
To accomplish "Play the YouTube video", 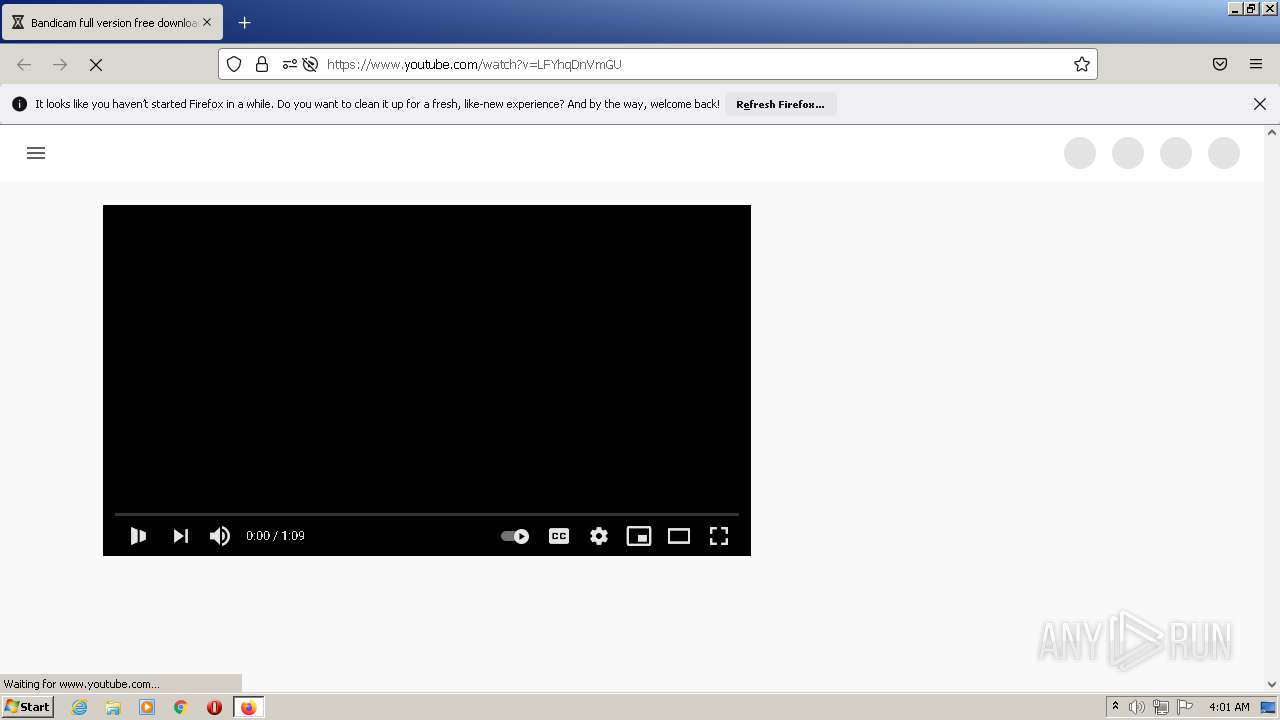I will (x=138, y=536).
